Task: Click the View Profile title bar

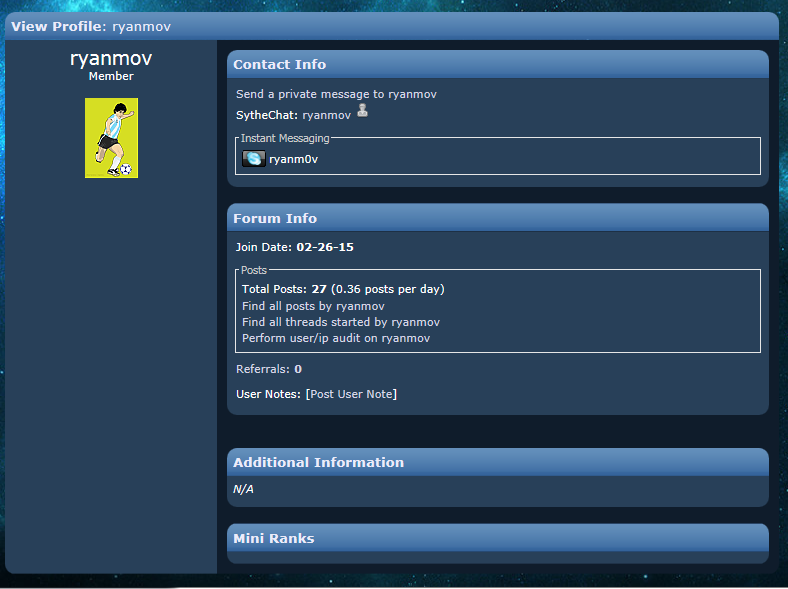Action: pos(391,26)
